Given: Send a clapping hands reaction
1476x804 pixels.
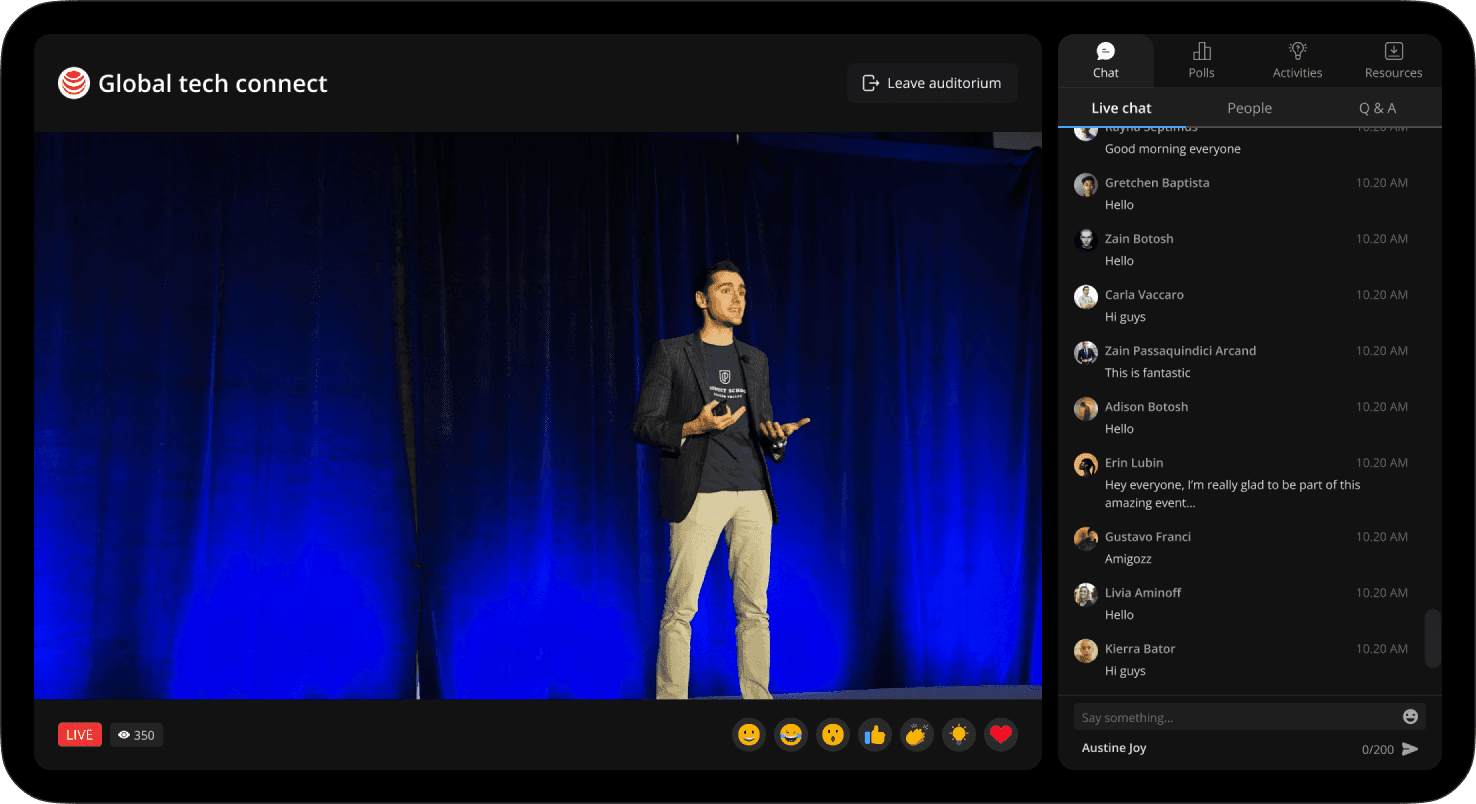Looking at the screenshot, I should click(x=917, y=735).
